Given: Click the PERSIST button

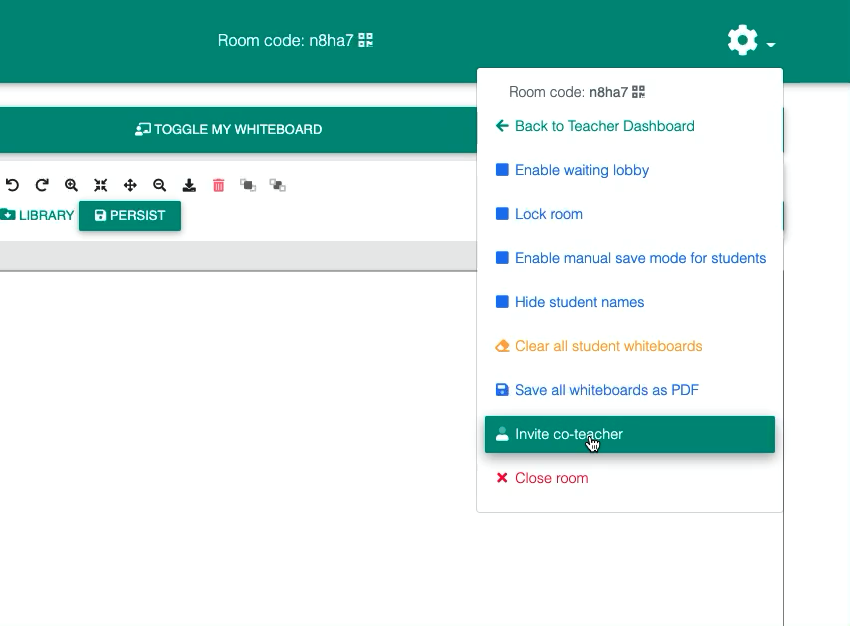Looking at the screenshot, I should [x=130, y=216].
